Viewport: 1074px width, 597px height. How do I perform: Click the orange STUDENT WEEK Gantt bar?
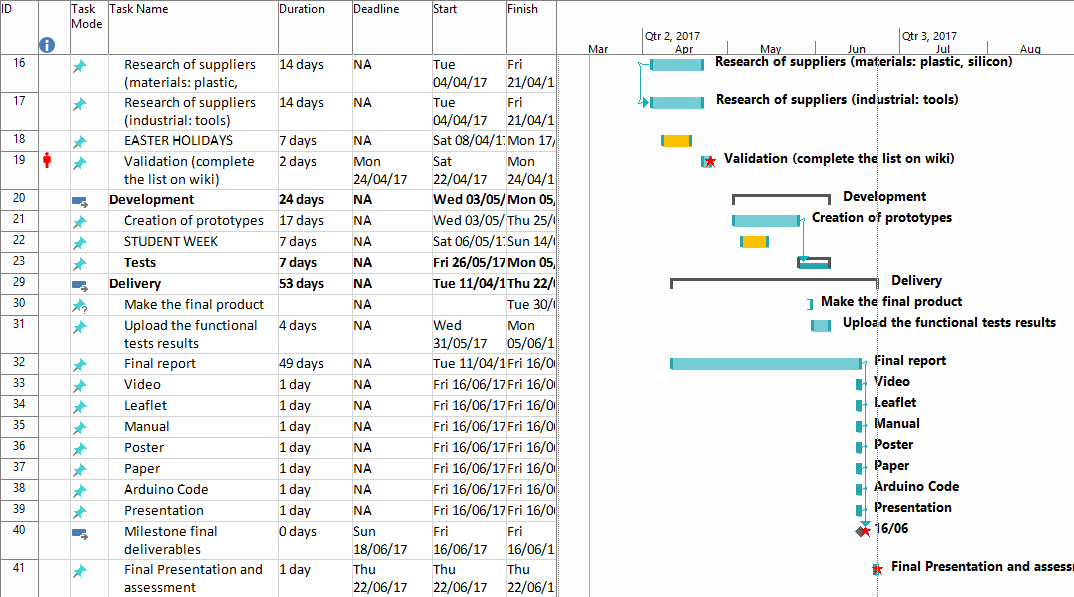(755, 242)
